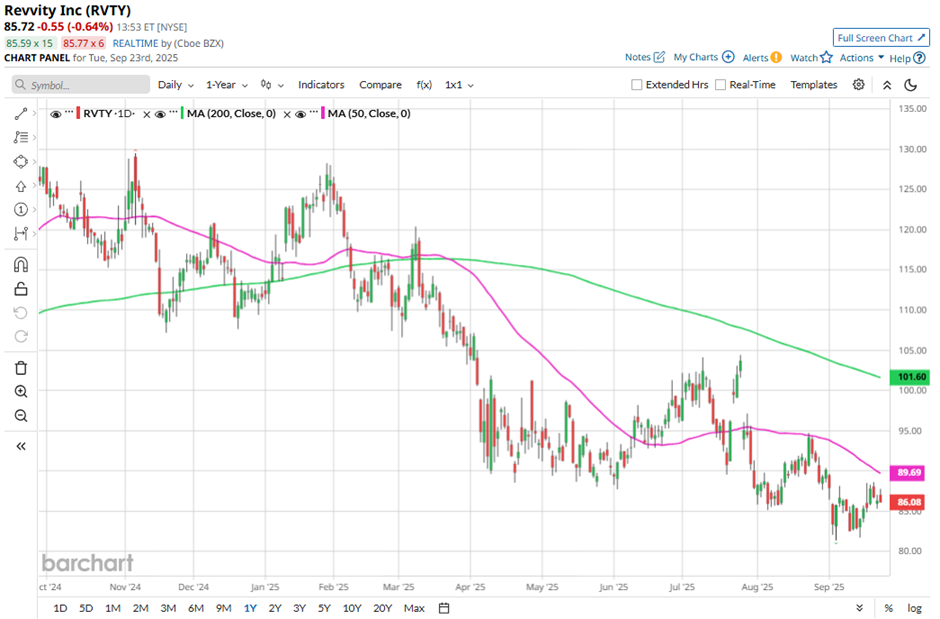Open the 1x1 grid layout dropdown
The width and height of the screenshot is (940, 619).
(x=459, y=85)
